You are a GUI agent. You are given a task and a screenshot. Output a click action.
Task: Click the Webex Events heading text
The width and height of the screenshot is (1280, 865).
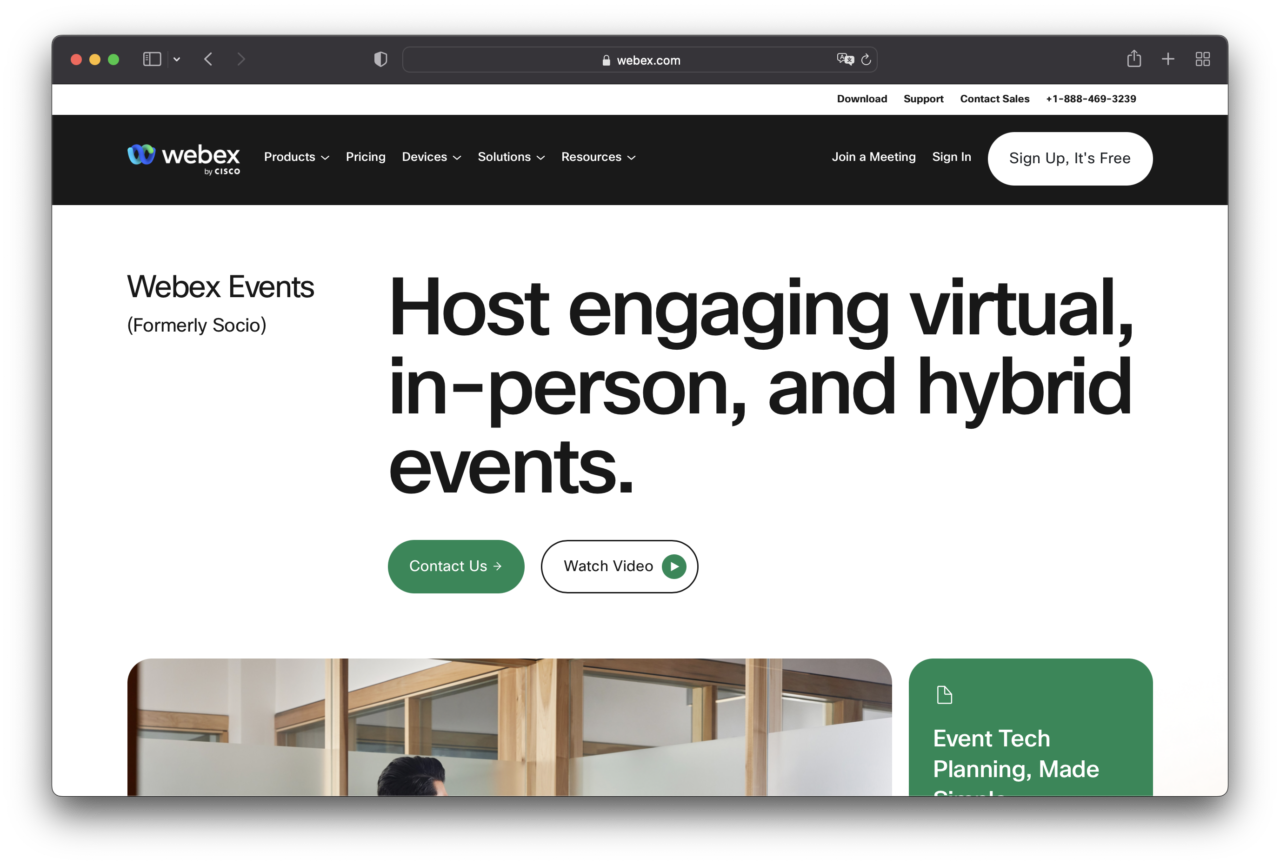coord(220,287)
